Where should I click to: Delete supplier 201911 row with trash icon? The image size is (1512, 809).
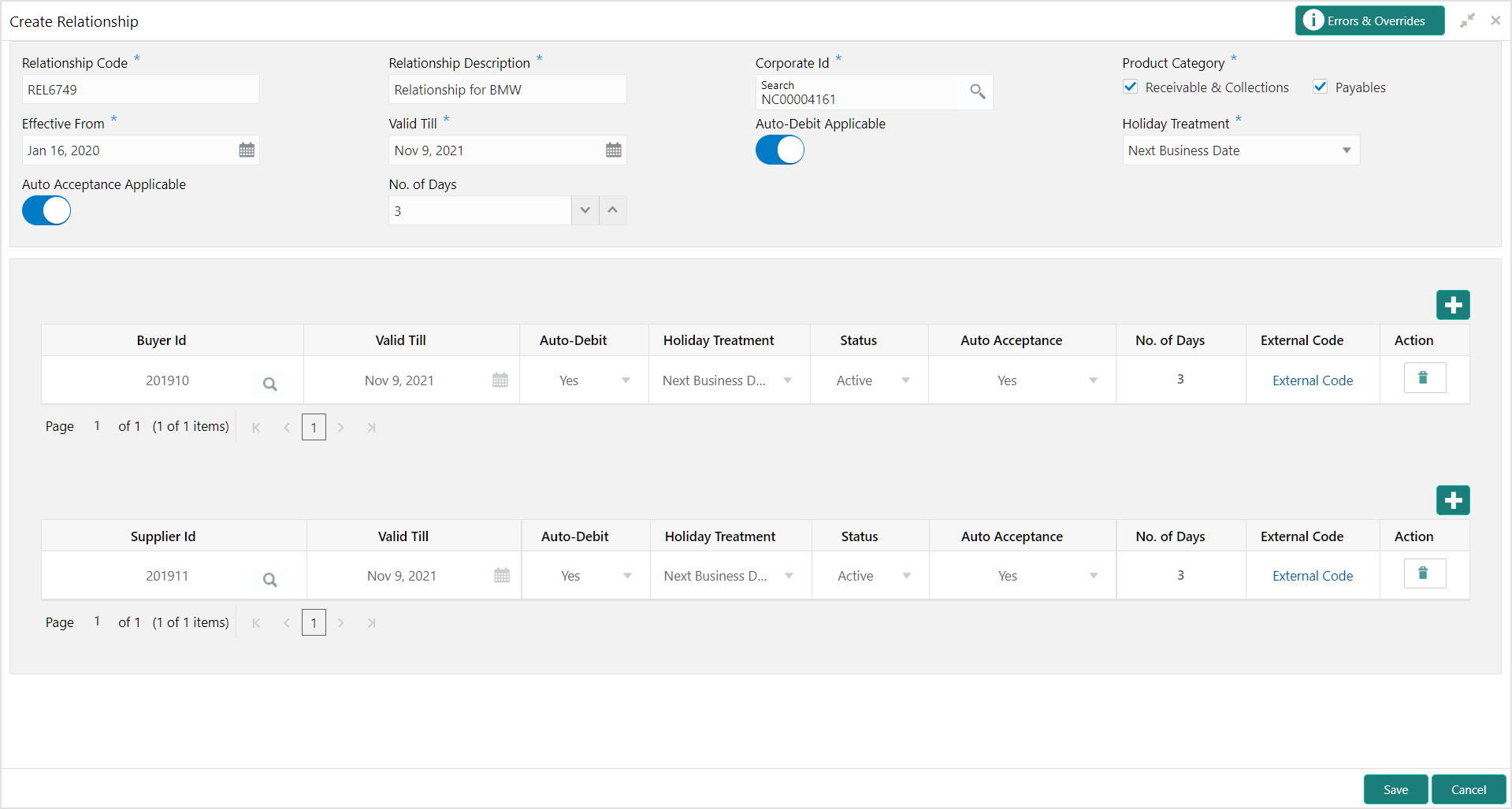point(1424,573)
